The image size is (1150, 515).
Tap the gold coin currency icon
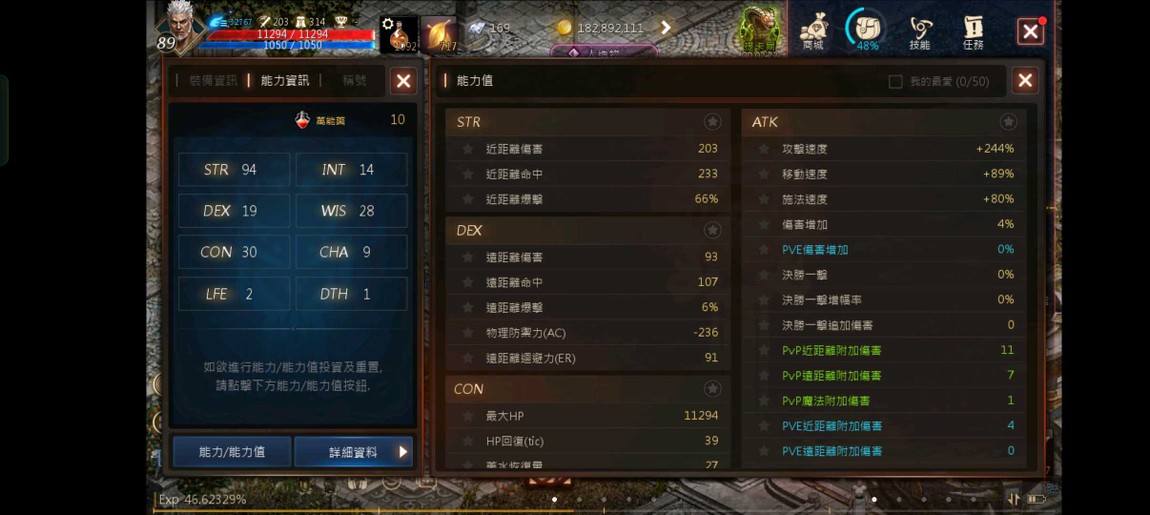[x=563, y=28]
